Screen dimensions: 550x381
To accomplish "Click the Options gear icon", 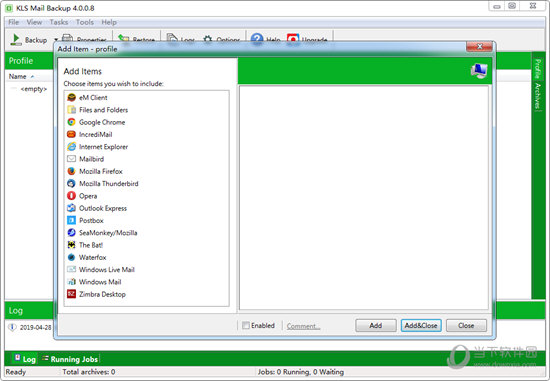I will [208, 39].
